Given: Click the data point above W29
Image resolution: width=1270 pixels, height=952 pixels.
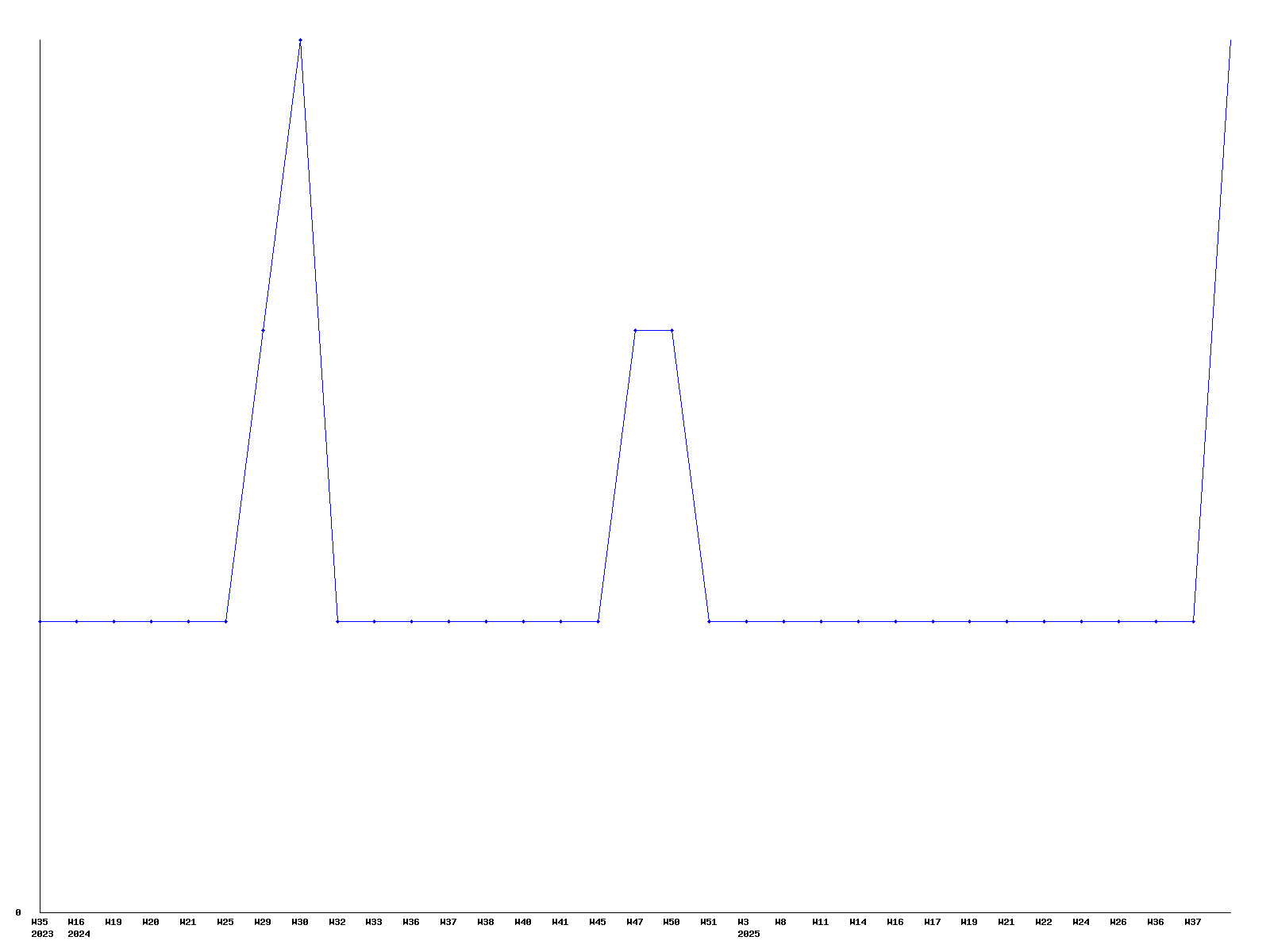Looking at the screenshot, I should pyautogui.click(x=263, y=330).
